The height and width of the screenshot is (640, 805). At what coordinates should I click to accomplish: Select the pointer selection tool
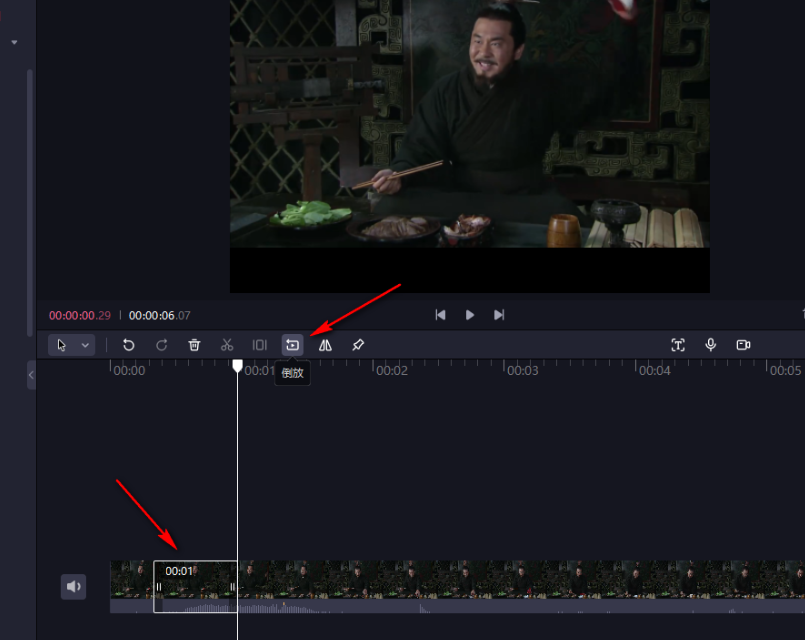[62, 345]
